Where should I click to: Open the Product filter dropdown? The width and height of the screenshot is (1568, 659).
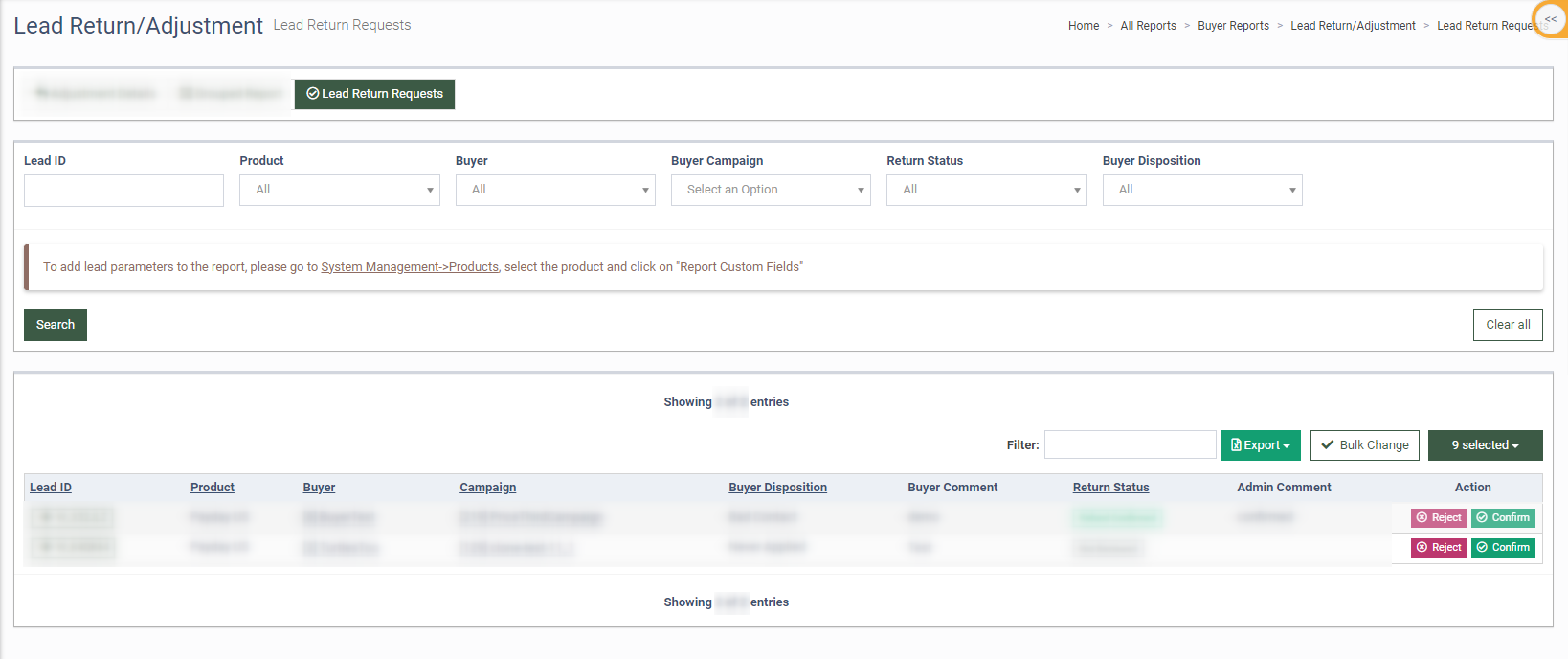(x=339, y=190)
